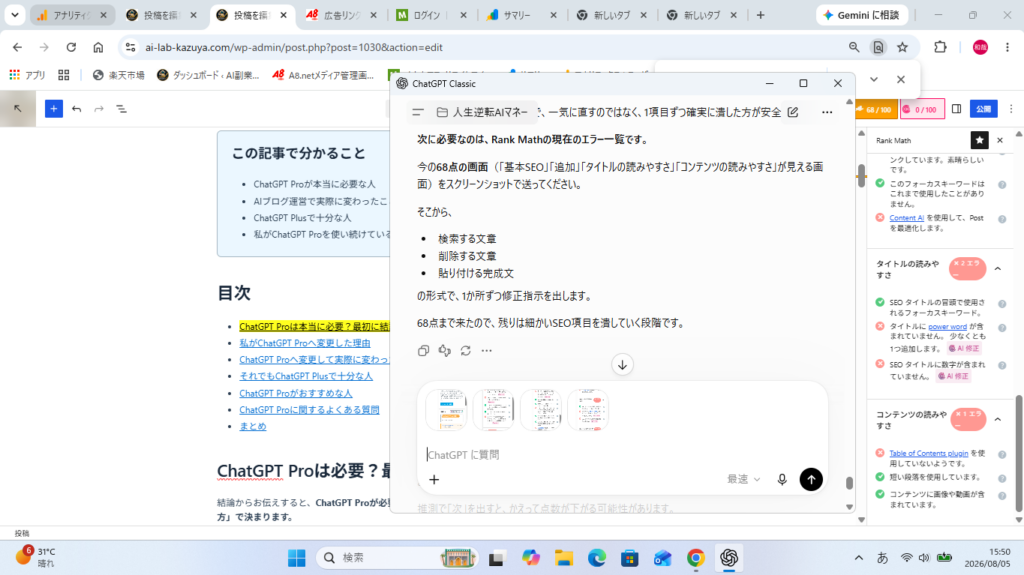Switch to the サマリー tab
The image size is (1024, 575).
click(x=522, y=15)
